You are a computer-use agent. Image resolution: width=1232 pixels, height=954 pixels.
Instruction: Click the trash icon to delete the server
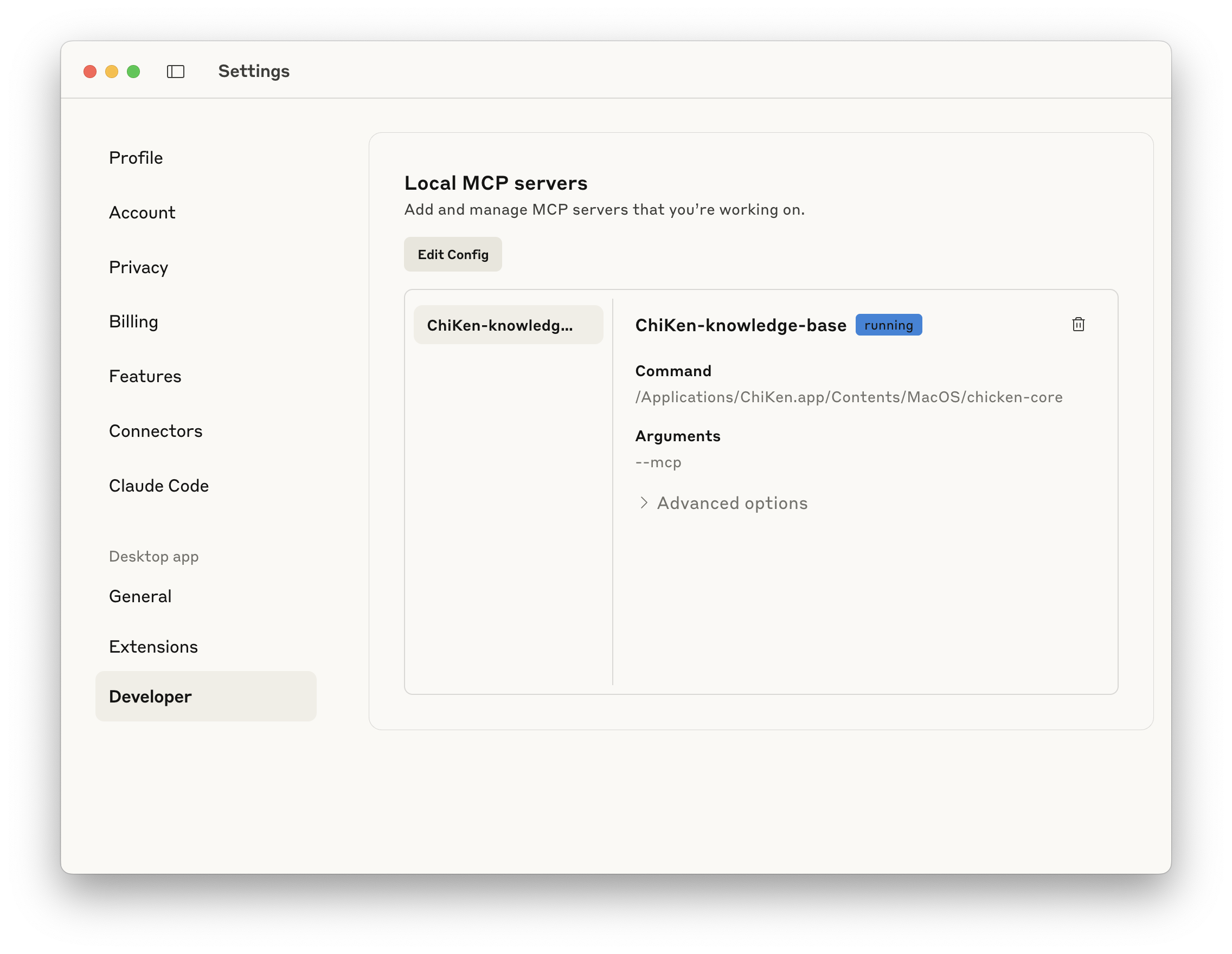(1078, 325)
